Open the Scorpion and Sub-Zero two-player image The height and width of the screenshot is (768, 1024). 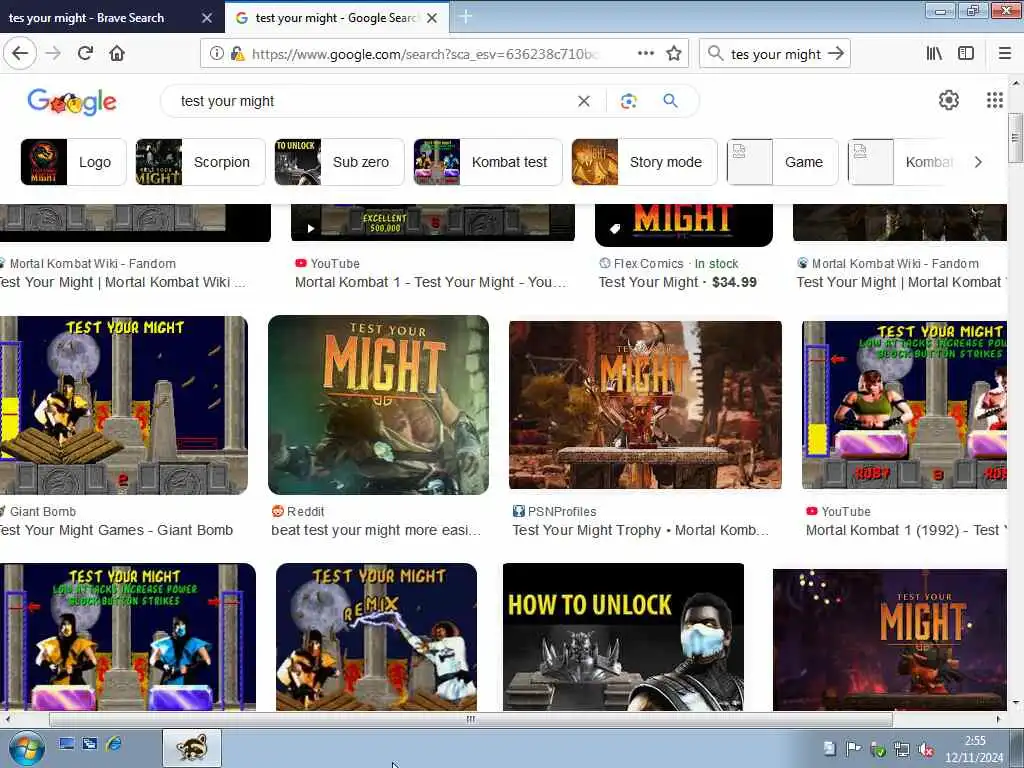pos(127,637)
